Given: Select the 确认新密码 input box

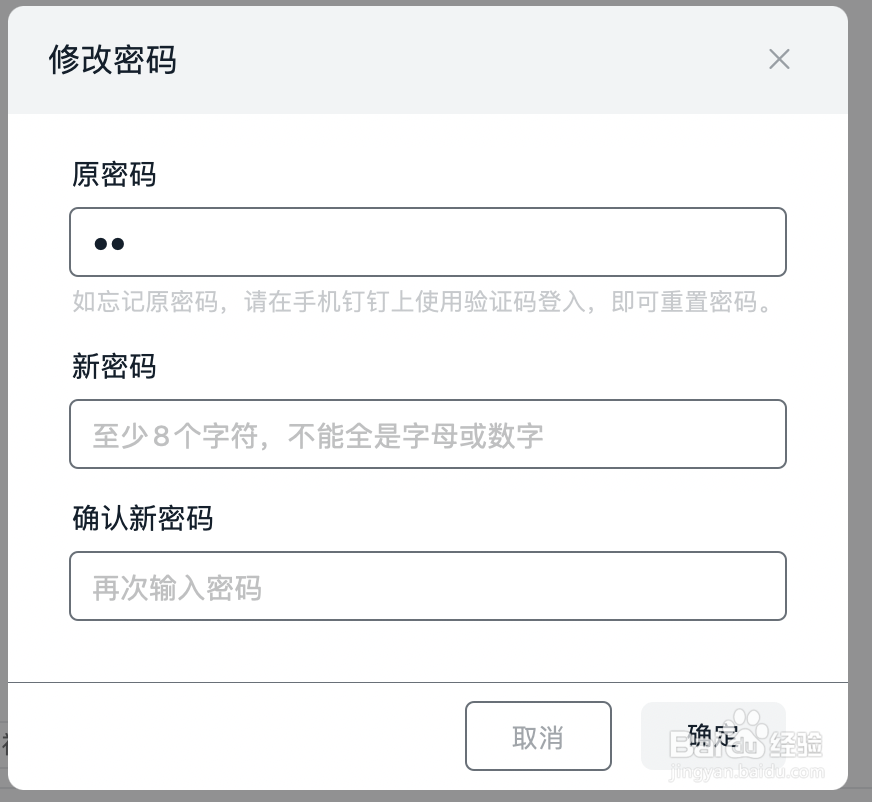Looking at the screenshot, I should [428, 586].
